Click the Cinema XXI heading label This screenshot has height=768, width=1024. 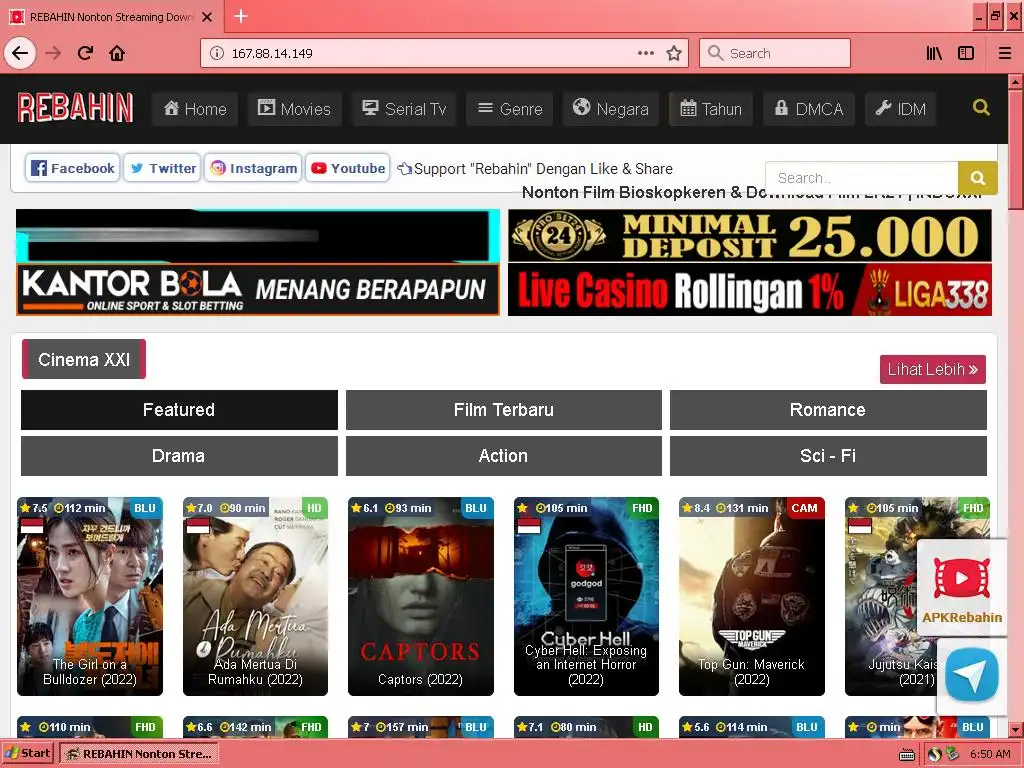tap(84, 359)
